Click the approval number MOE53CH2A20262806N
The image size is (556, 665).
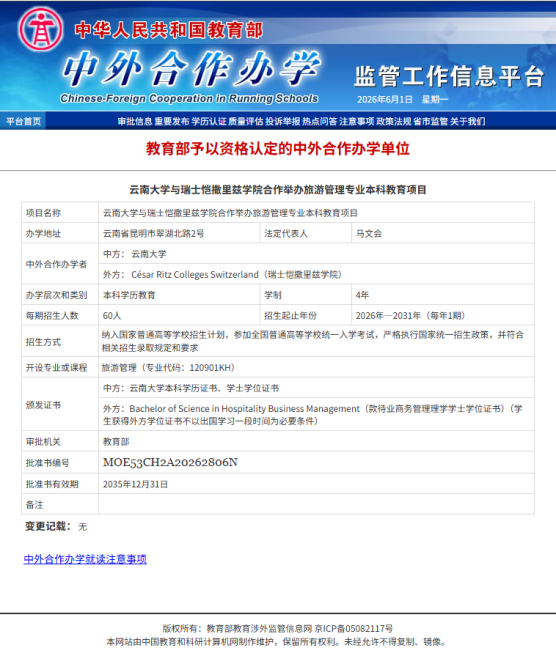170,462
